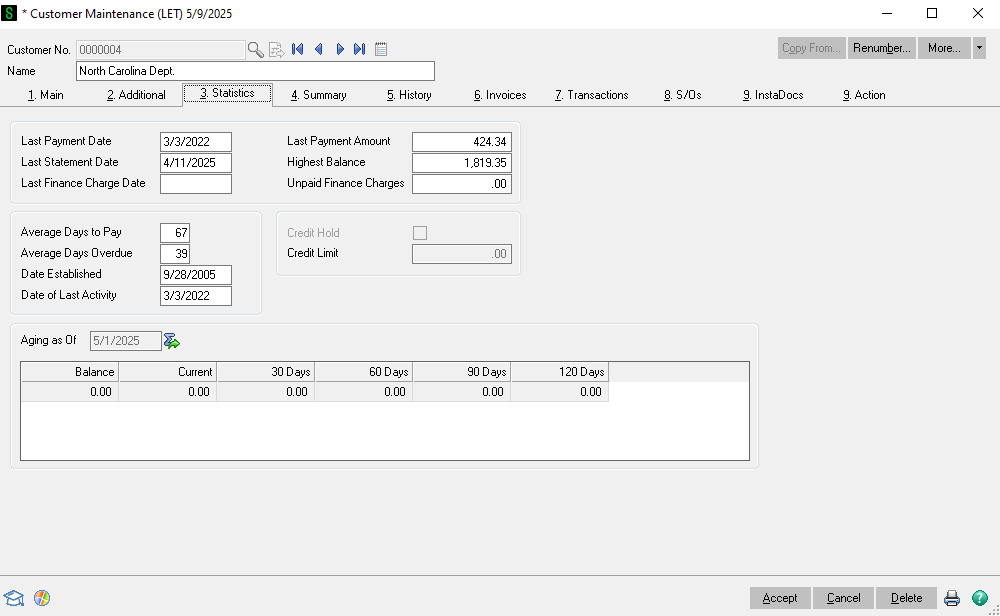1000x616 pixels.
Task: Click the aging date refresh icon
Action: pos(172,341)
